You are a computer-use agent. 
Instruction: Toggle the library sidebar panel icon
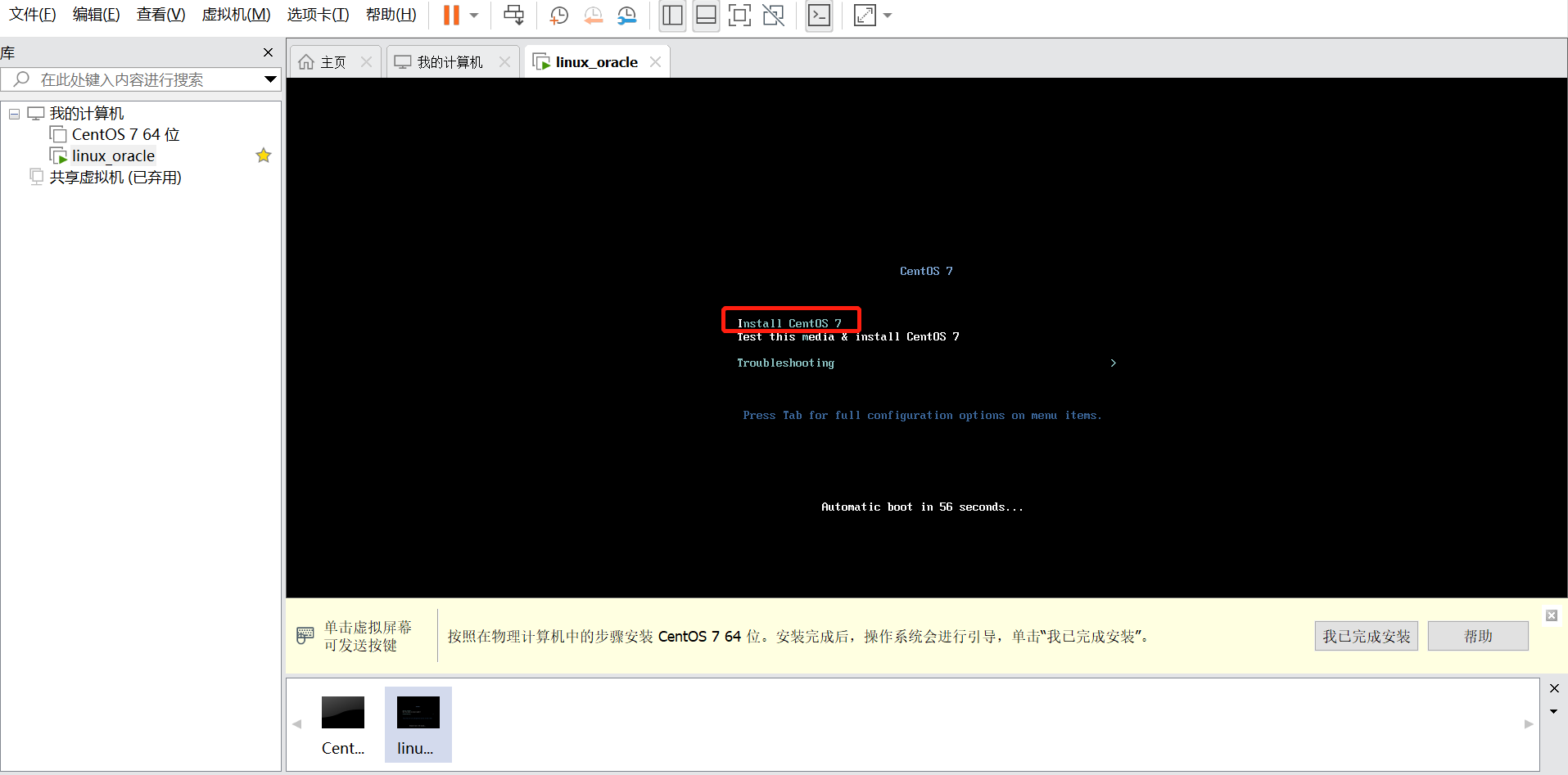click(x=672, y=16)
